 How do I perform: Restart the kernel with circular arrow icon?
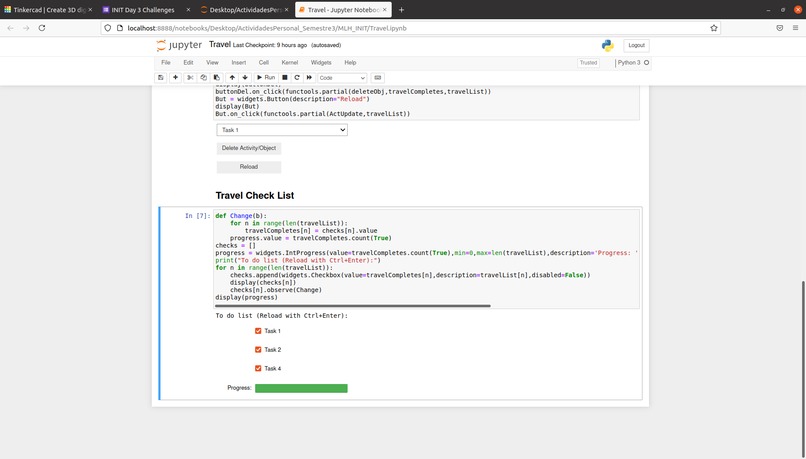pyautogui.click(x=297, y=78)
